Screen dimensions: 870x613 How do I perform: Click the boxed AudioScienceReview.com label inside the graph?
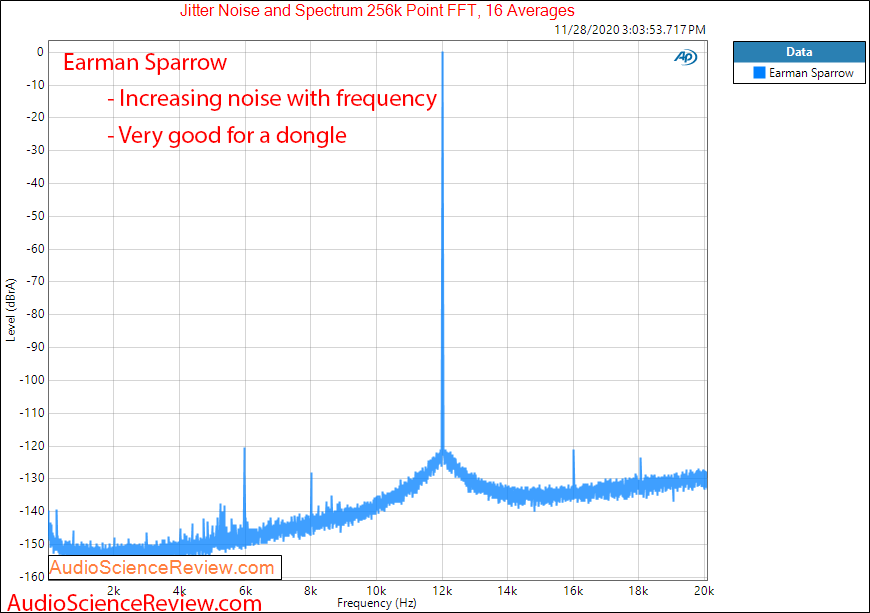pyautogui.click(x=165, y=568)
